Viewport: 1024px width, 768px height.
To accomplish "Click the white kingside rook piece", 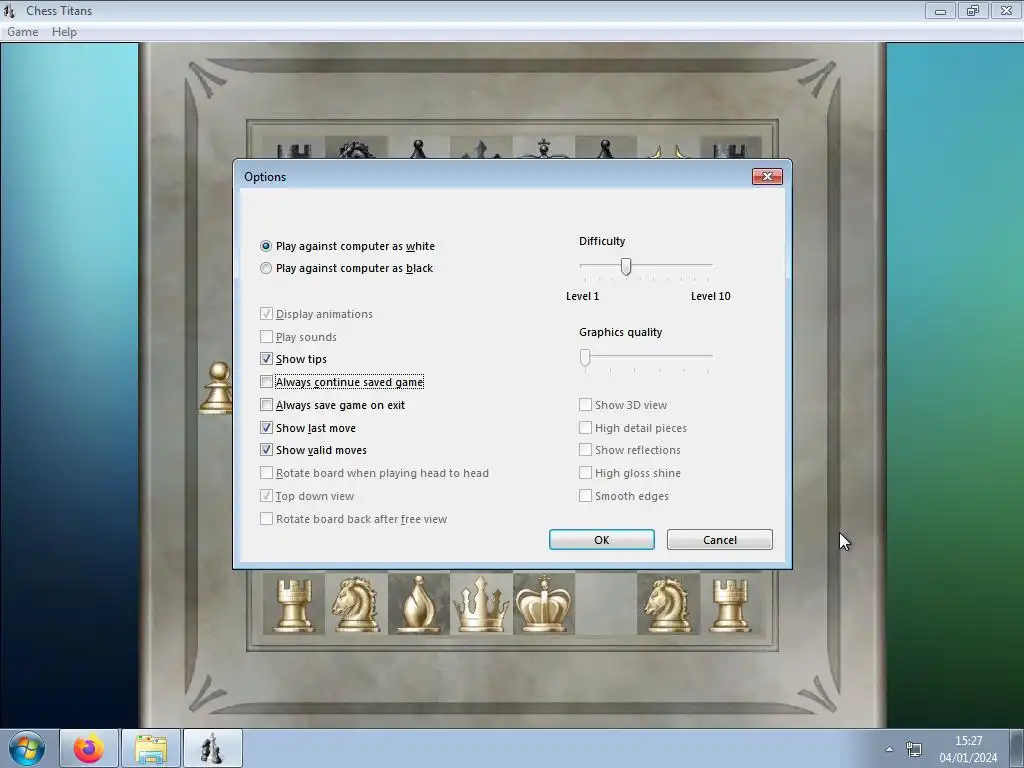I will pos(729,607).
